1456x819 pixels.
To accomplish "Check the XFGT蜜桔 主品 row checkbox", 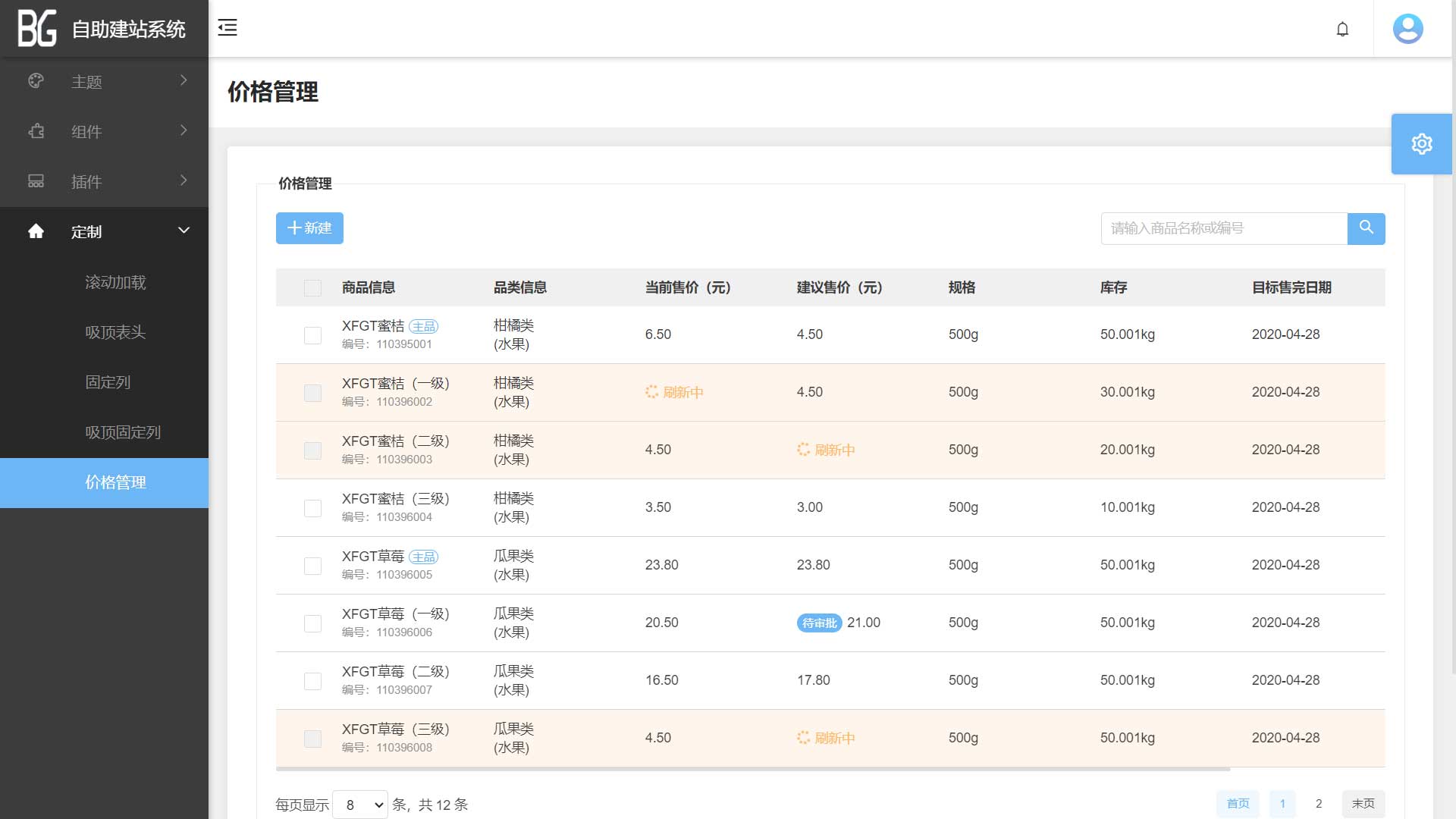I will 312,335.
